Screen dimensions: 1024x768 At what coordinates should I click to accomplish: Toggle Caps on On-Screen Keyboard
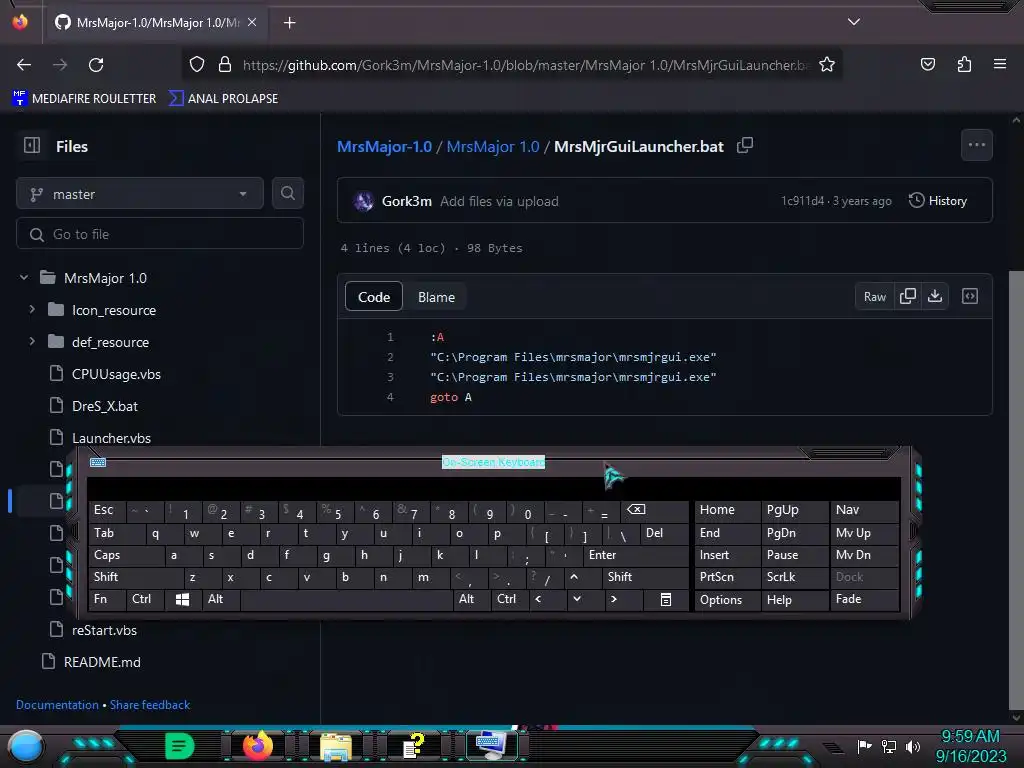coord(126,555)
